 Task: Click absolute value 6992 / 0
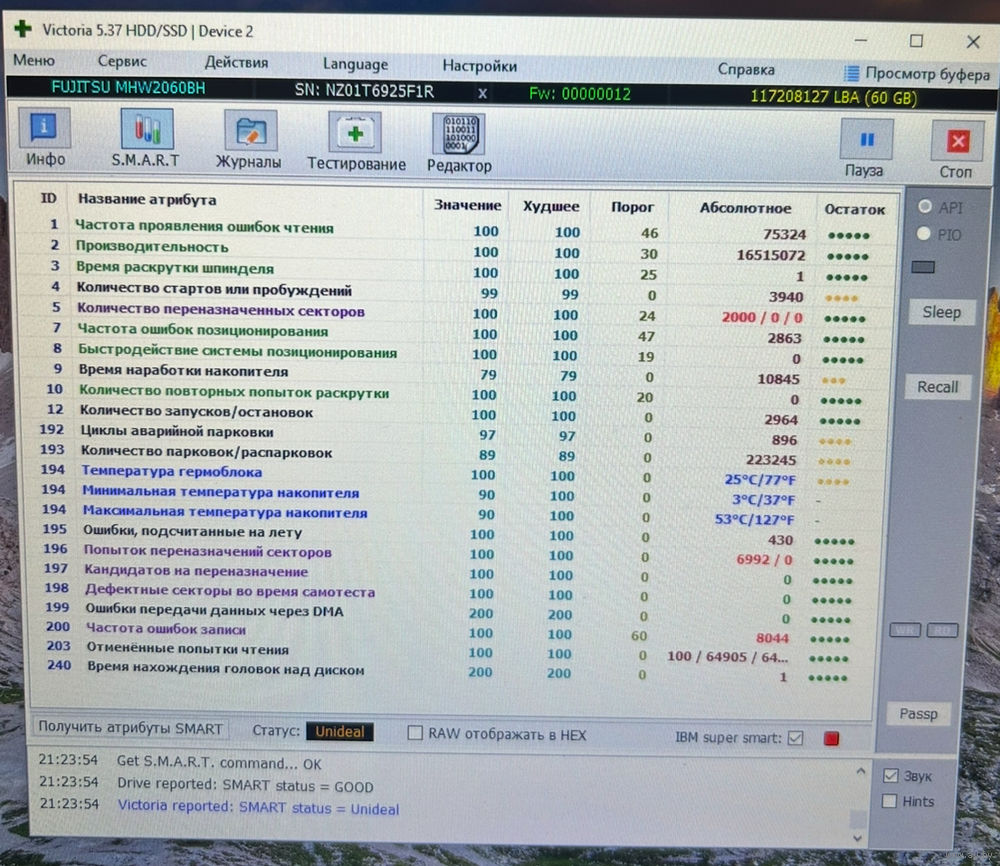[x=764, y=559]
